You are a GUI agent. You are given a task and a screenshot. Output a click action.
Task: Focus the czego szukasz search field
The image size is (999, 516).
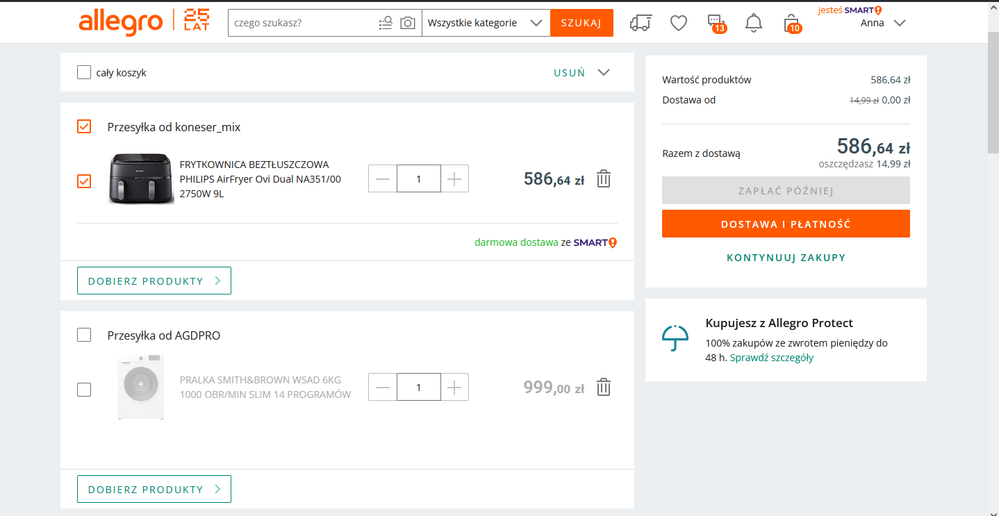pyautogui.click(x=303, y=24)
